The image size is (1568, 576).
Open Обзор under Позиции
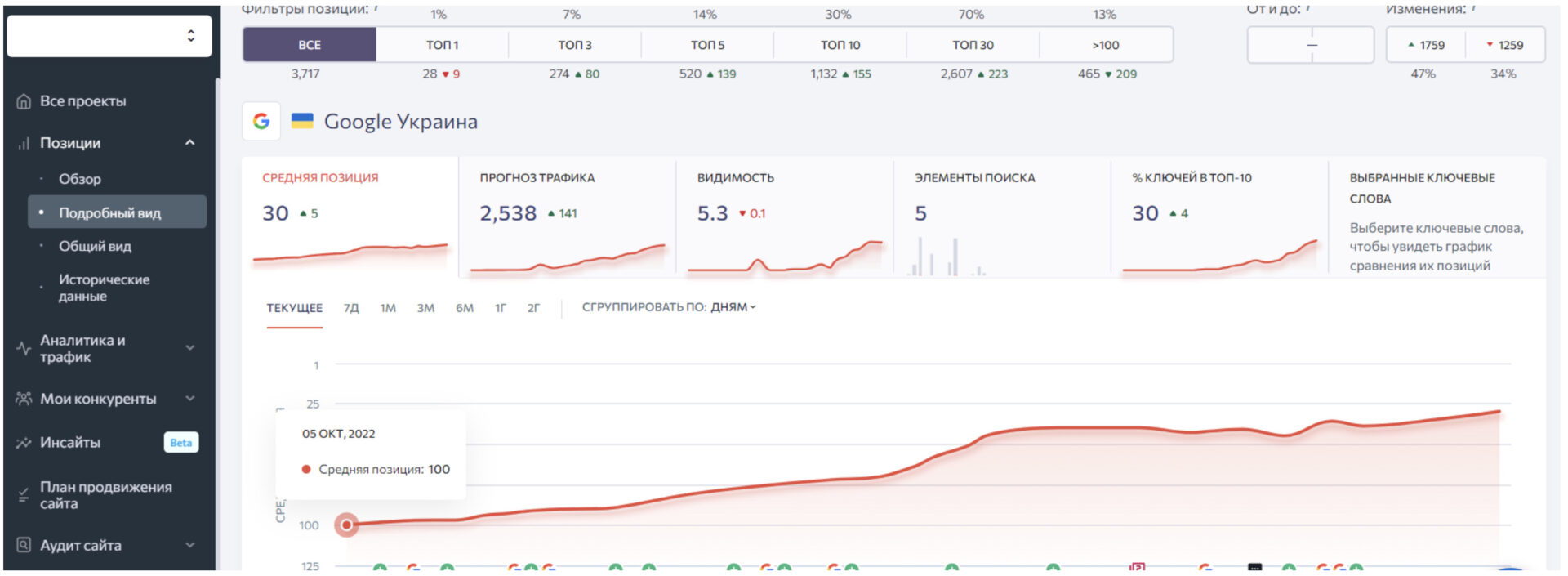[x=79, y=179]
